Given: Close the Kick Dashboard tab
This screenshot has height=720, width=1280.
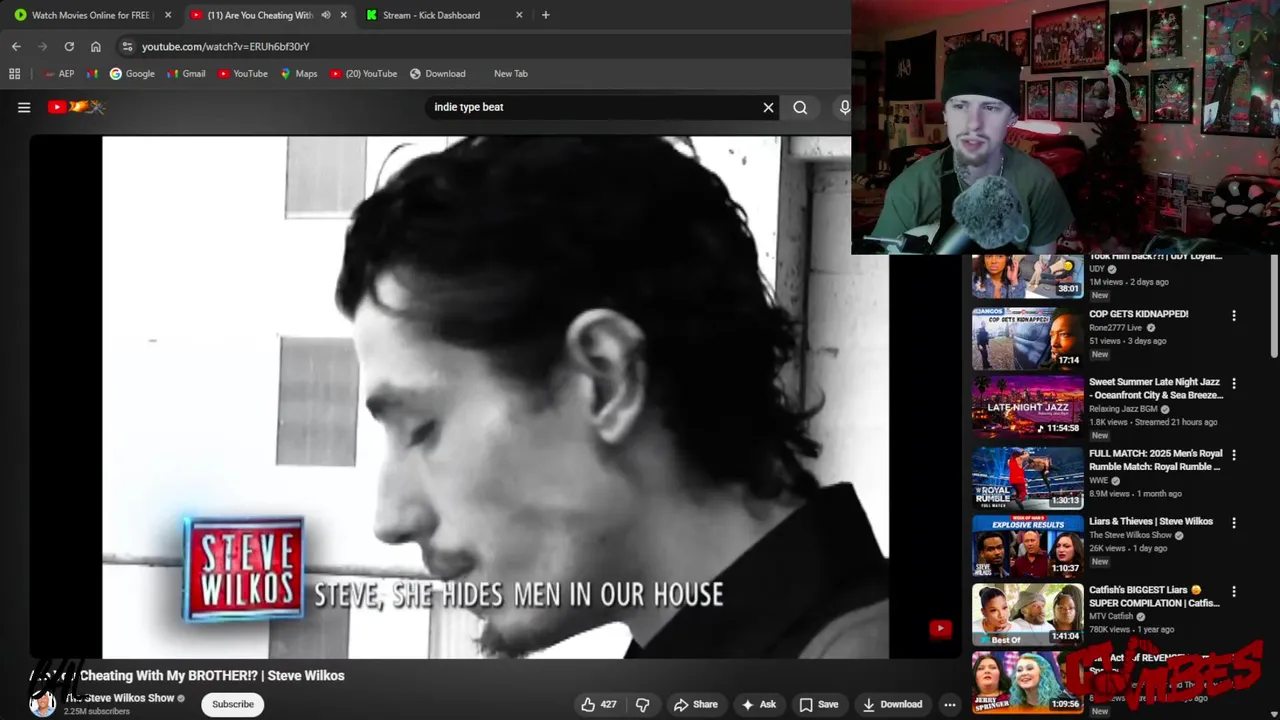Looking at the screenshot, I should click(x=519, y=15).
